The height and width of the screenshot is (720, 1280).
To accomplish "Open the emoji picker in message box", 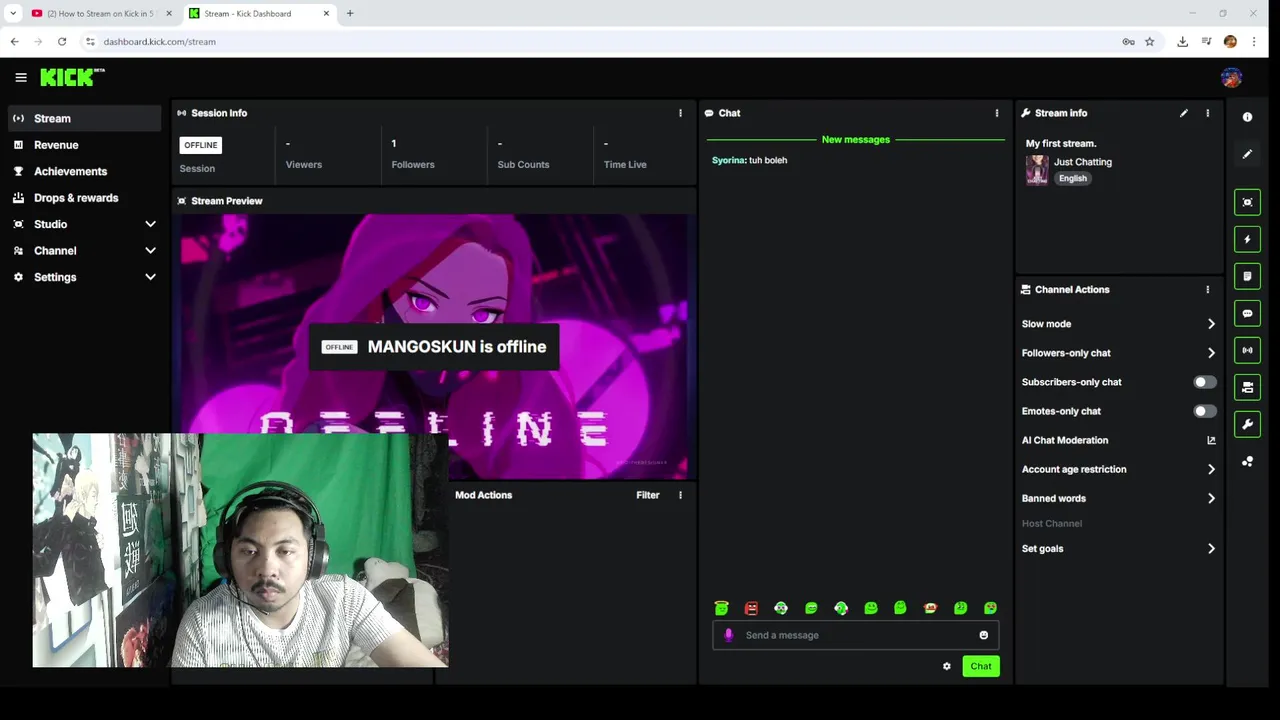I will pos(983,635).
